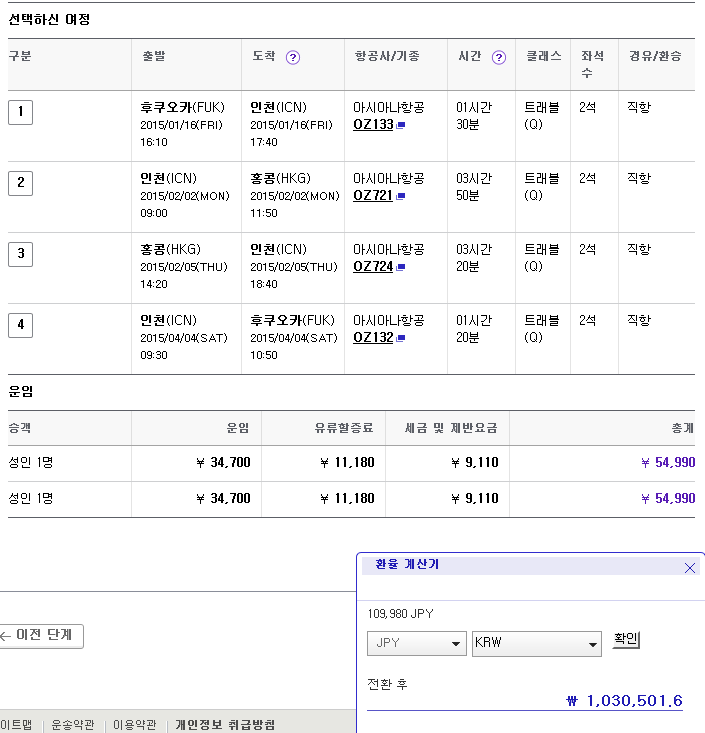Open 개인정보 취급방침 footer link
Screen dimensions: 705x733
(225, 725)
